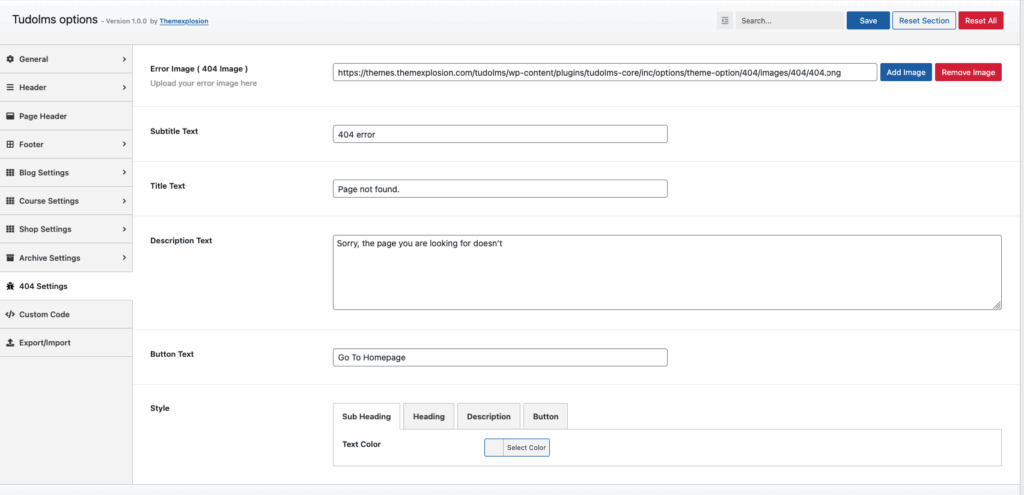Image resolution: width=1024 pixels, height=495 pixels.
Task: Expand the Course Settings submenu arrow
Action: pos(124,201)
